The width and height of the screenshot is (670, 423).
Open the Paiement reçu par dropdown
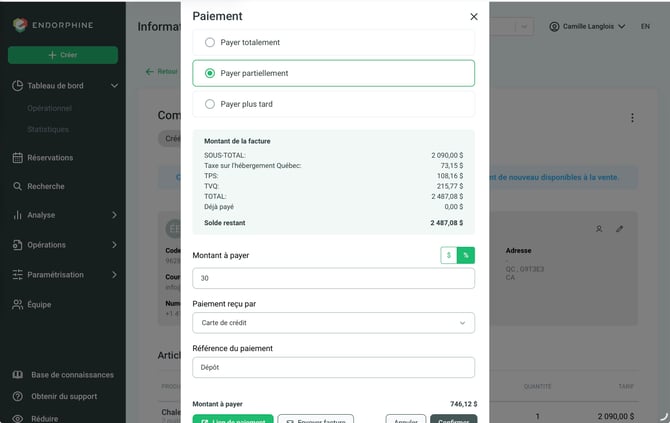[333, 323]
